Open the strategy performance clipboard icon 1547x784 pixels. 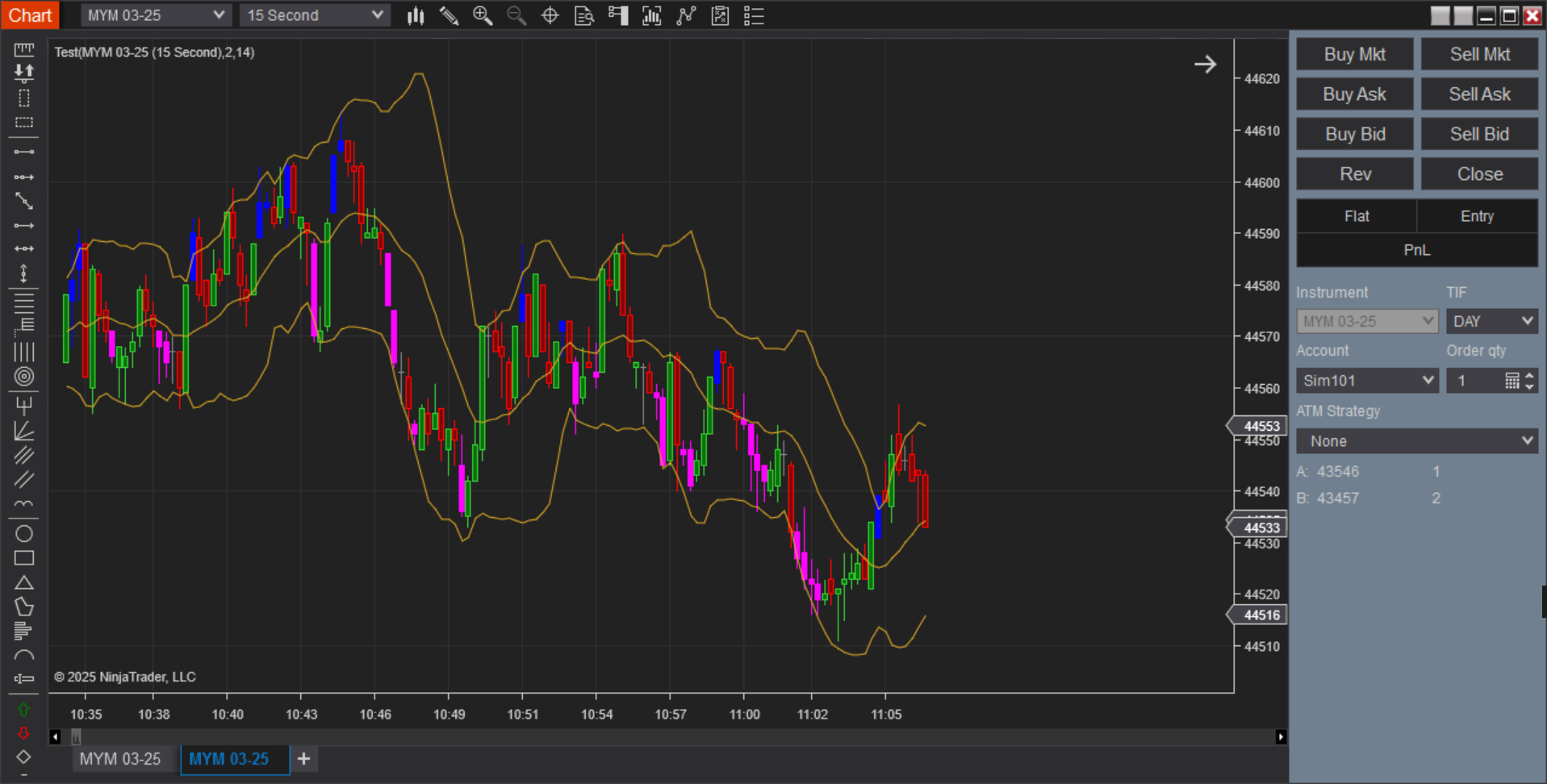(x=720, y=15)
